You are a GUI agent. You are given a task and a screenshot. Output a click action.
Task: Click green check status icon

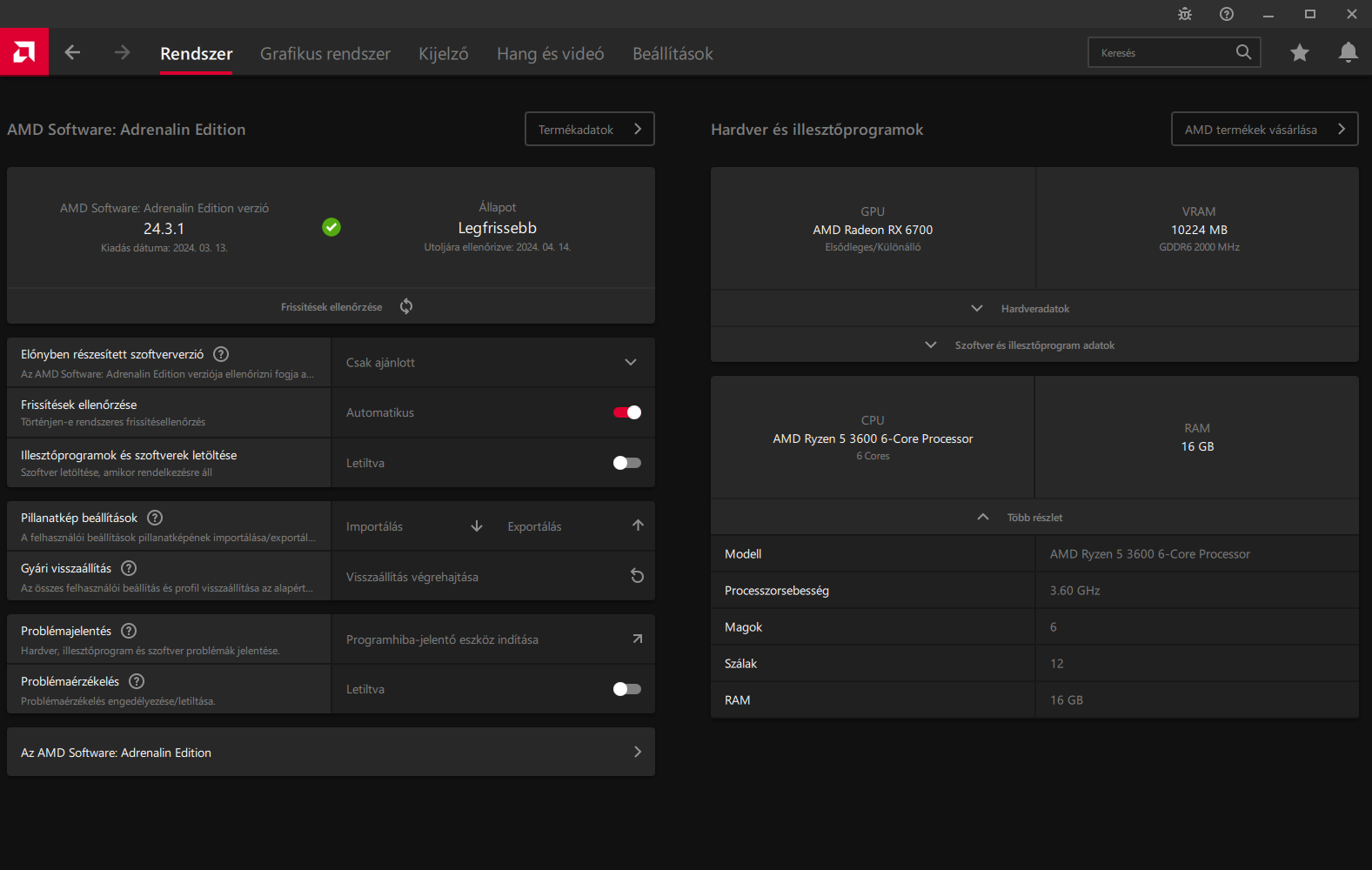coord(331,227)
